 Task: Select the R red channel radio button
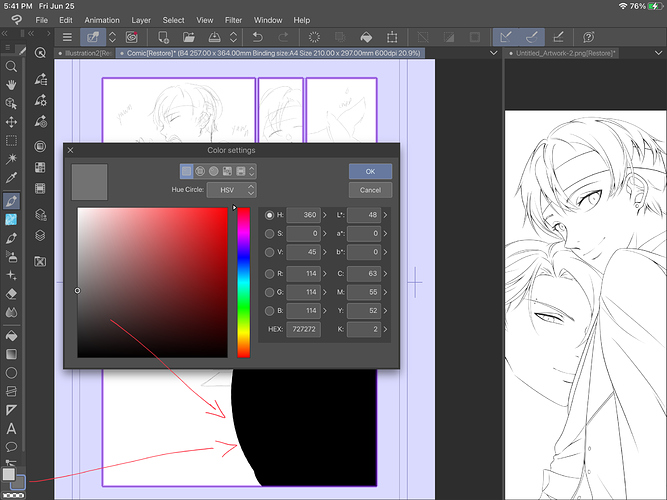tap(270, 272)
